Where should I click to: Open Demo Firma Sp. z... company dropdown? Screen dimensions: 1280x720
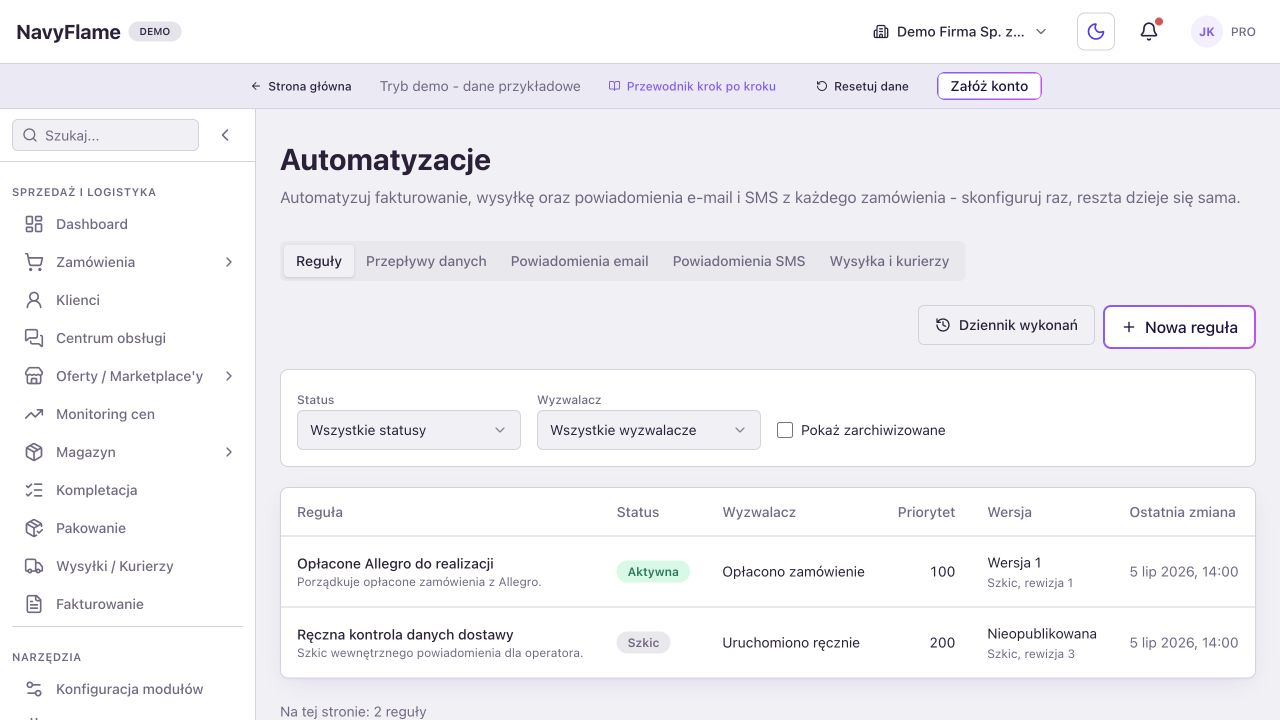point(960,32)
